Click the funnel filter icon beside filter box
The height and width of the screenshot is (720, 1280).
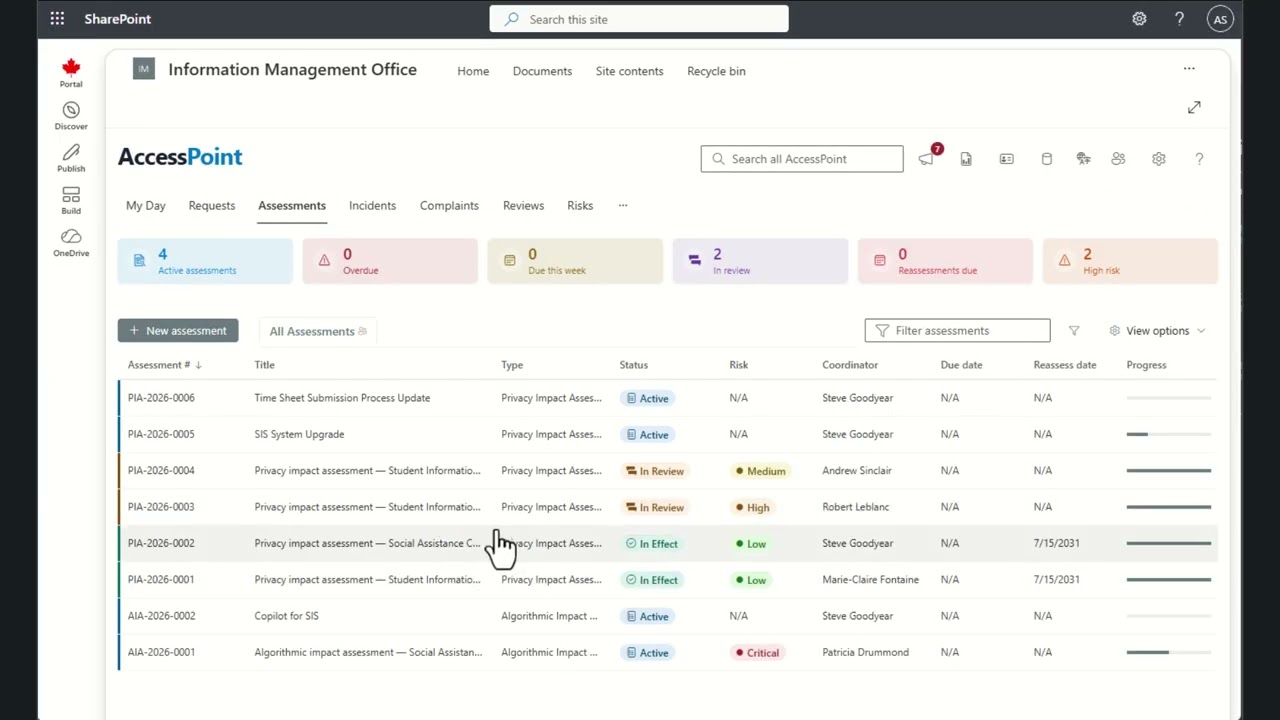(1074, 331)
